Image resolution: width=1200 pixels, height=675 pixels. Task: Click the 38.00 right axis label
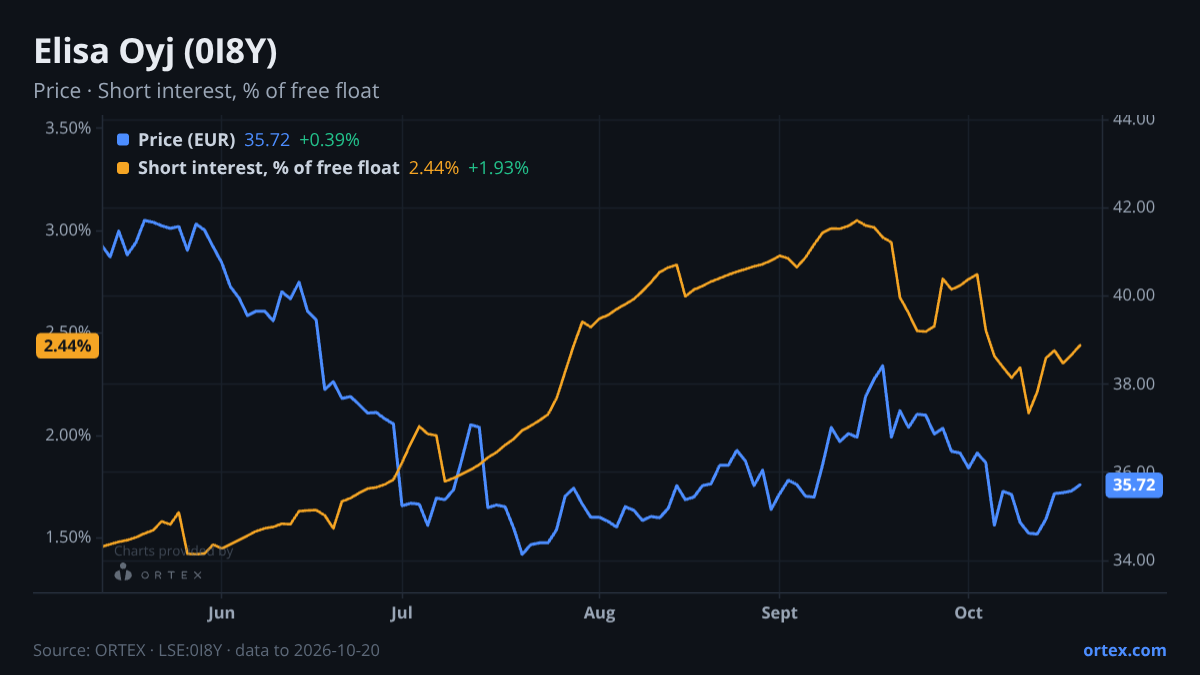[x=1134, y=384]
